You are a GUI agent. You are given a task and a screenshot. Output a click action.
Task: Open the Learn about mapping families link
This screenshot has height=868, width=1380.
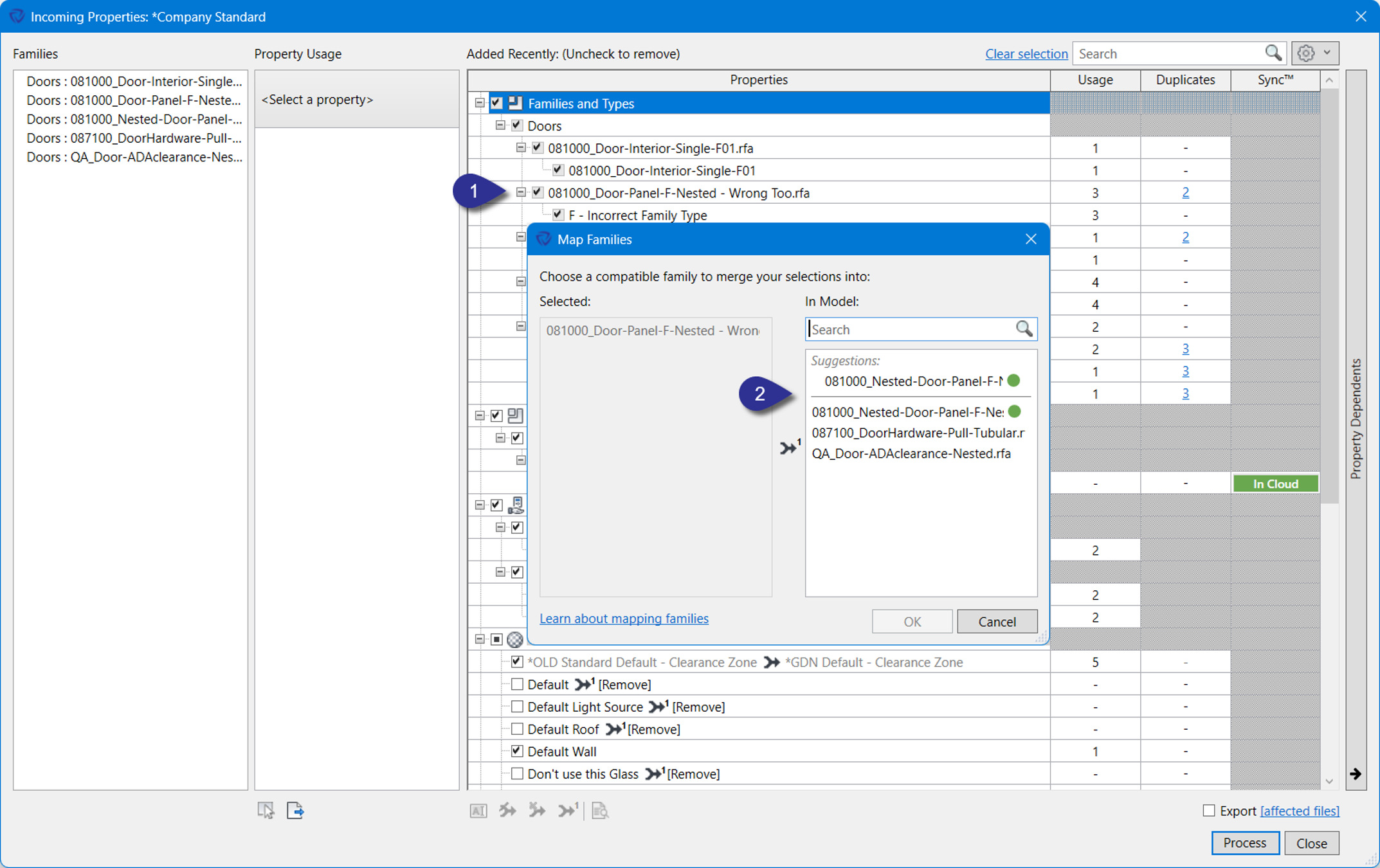click(x=624, y=619)
